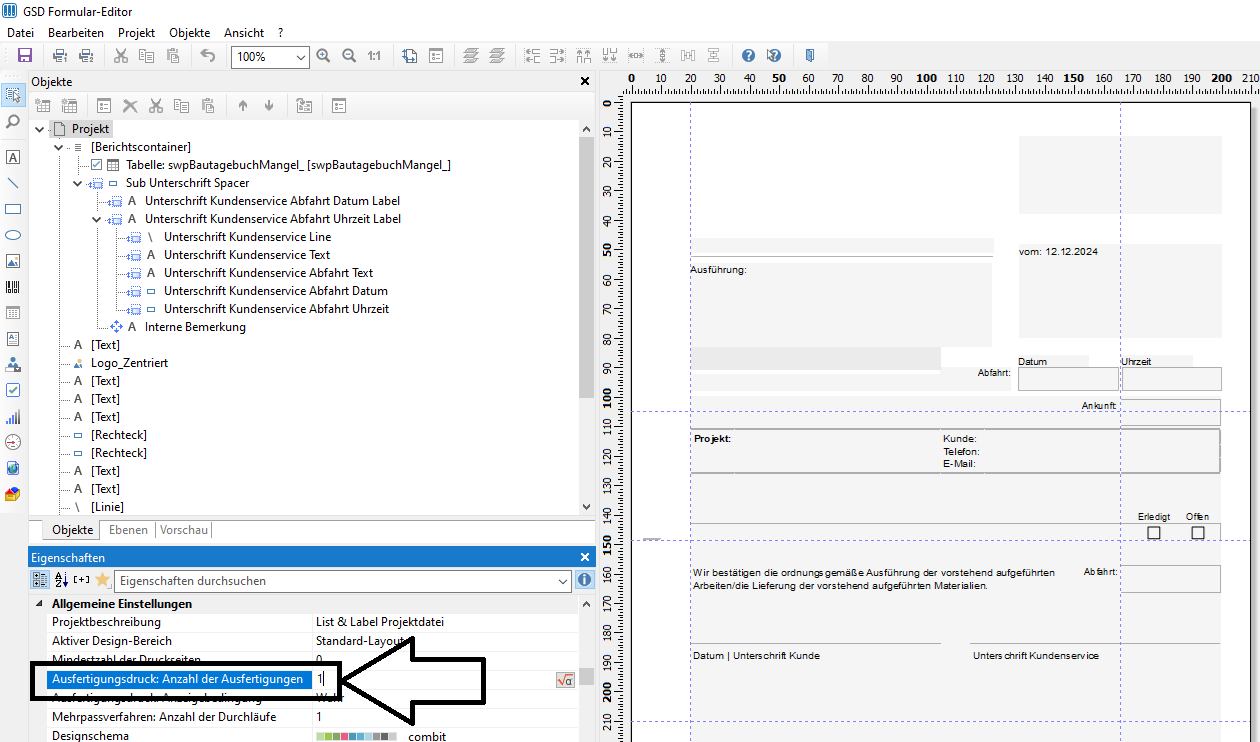
Task: Collapse Allgemeine Einstellungen section
Action: point(39,604)
